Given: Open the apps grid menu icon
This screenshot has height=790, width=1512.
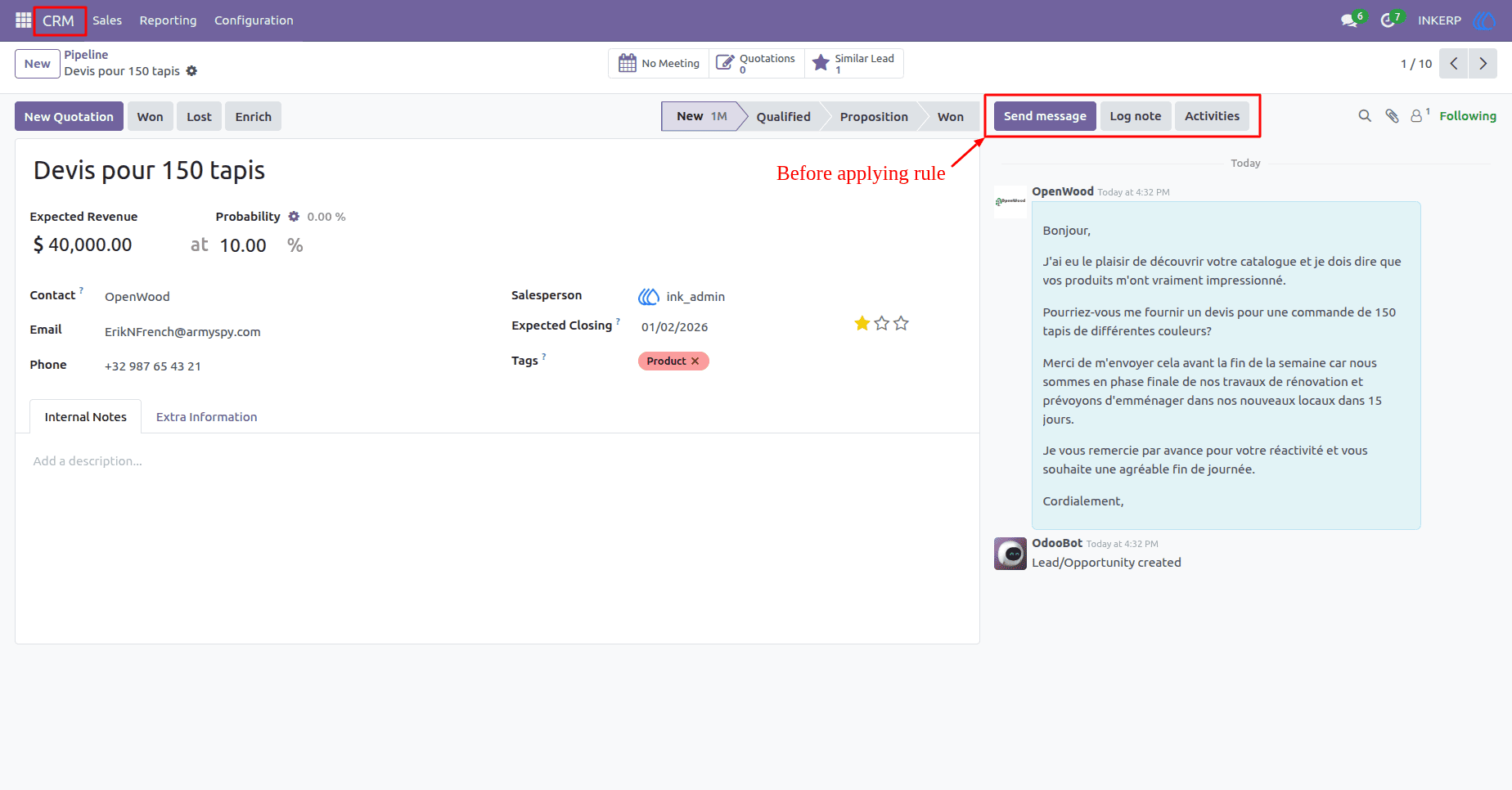Looking at the screenshot, I should (23, 20).
